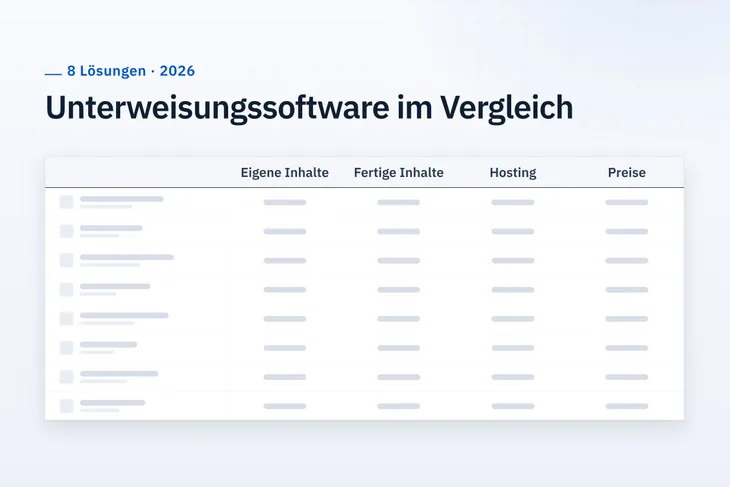Click the 'Fertige Inhalte' column header

399,173
